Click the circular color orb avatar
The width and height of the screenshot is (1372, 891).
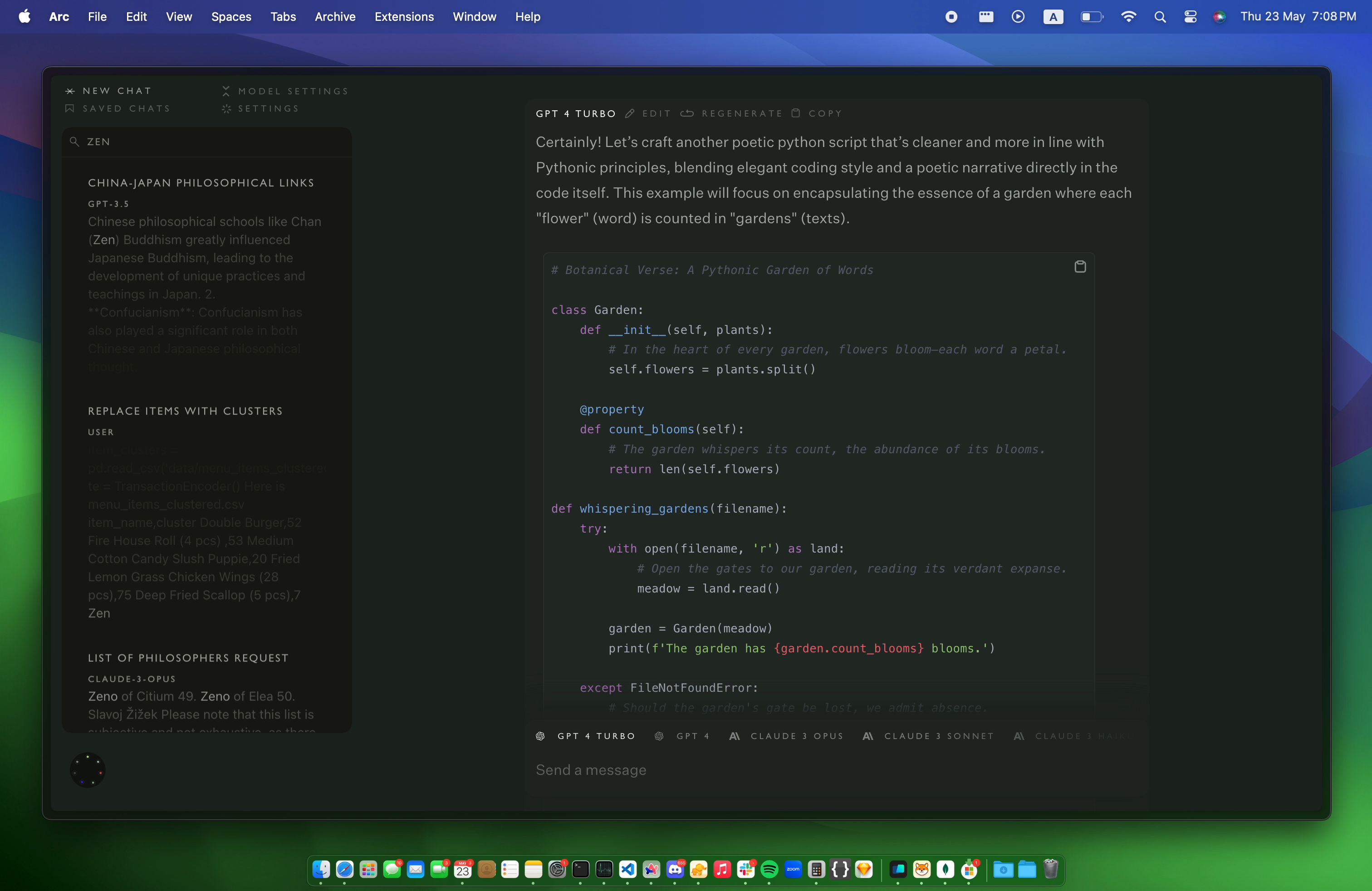(x=87, y=769)
